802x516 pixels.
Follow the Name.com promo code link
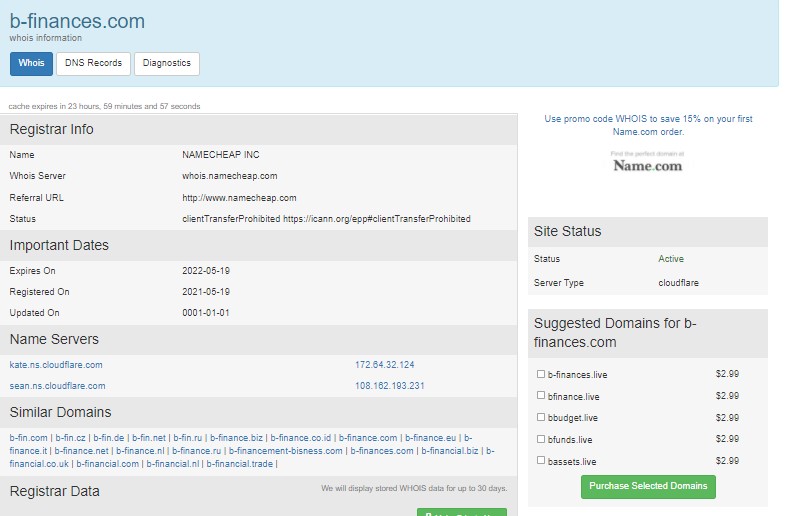coord(648,125)
